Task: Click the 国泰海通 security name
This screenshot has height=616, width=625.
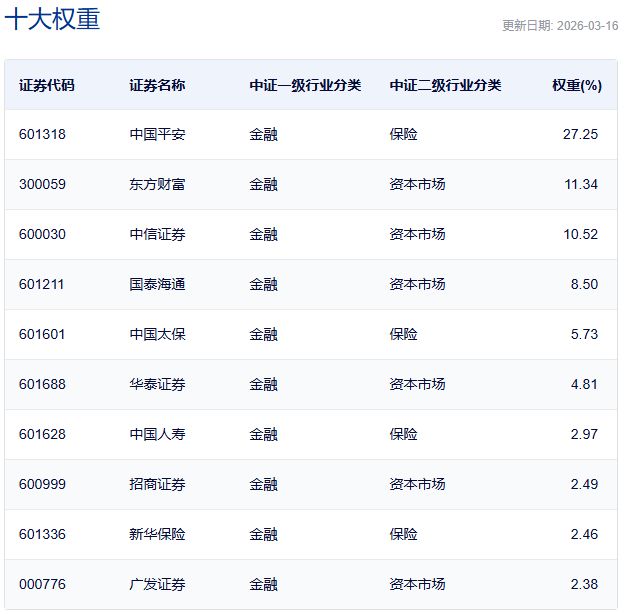Action: click(157, 284)
